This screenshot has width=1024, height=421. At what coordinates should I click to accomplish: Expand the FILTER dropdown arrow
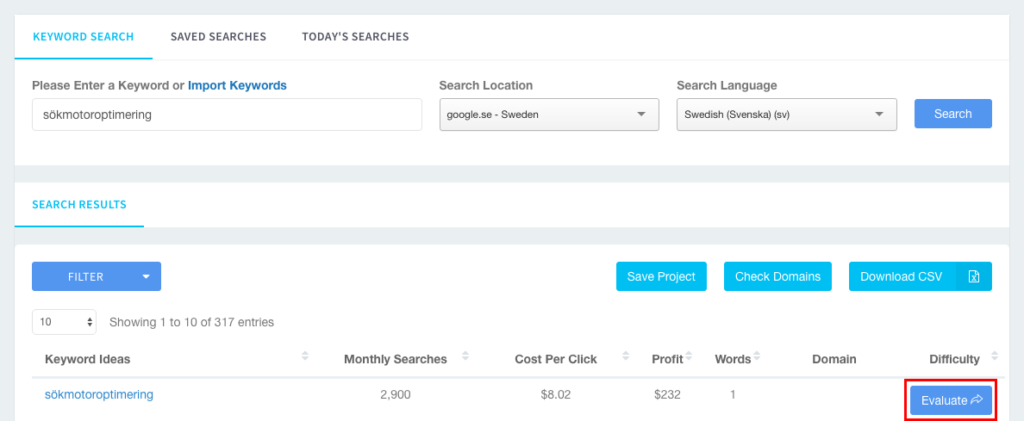click(x=146, y=277)
